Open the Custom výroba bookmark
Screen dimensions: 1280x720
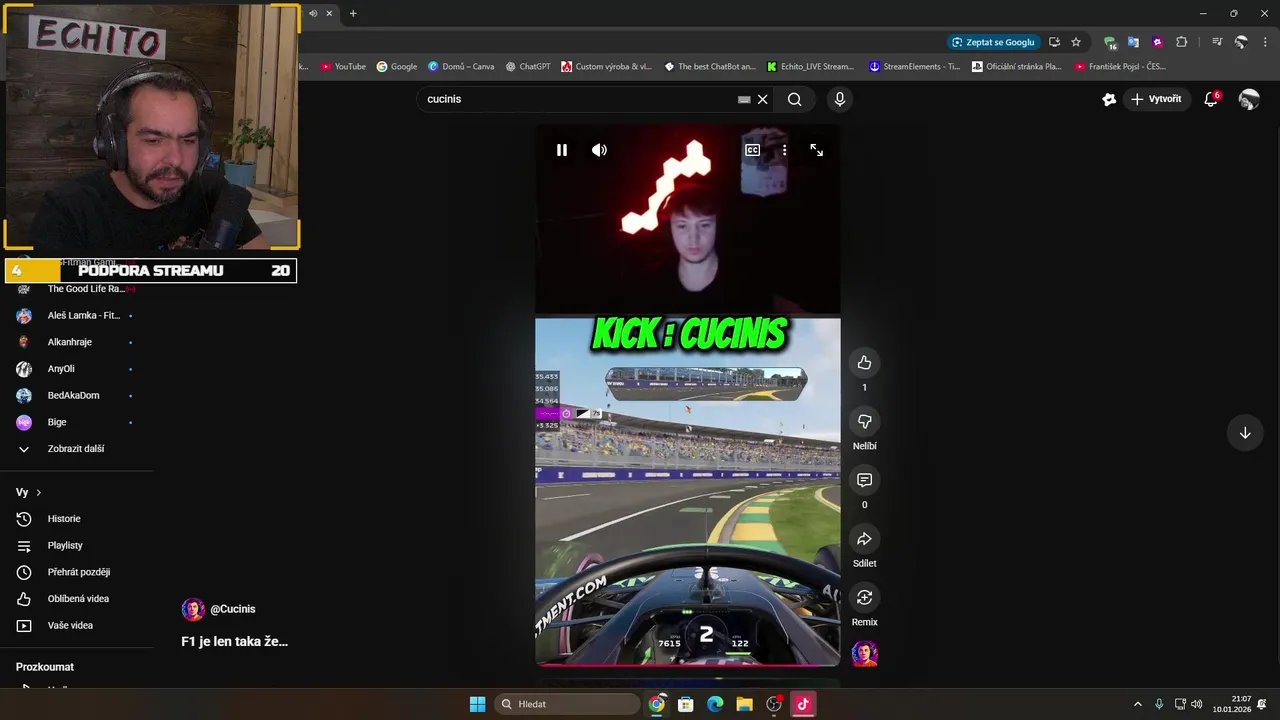tap(606, 67)
